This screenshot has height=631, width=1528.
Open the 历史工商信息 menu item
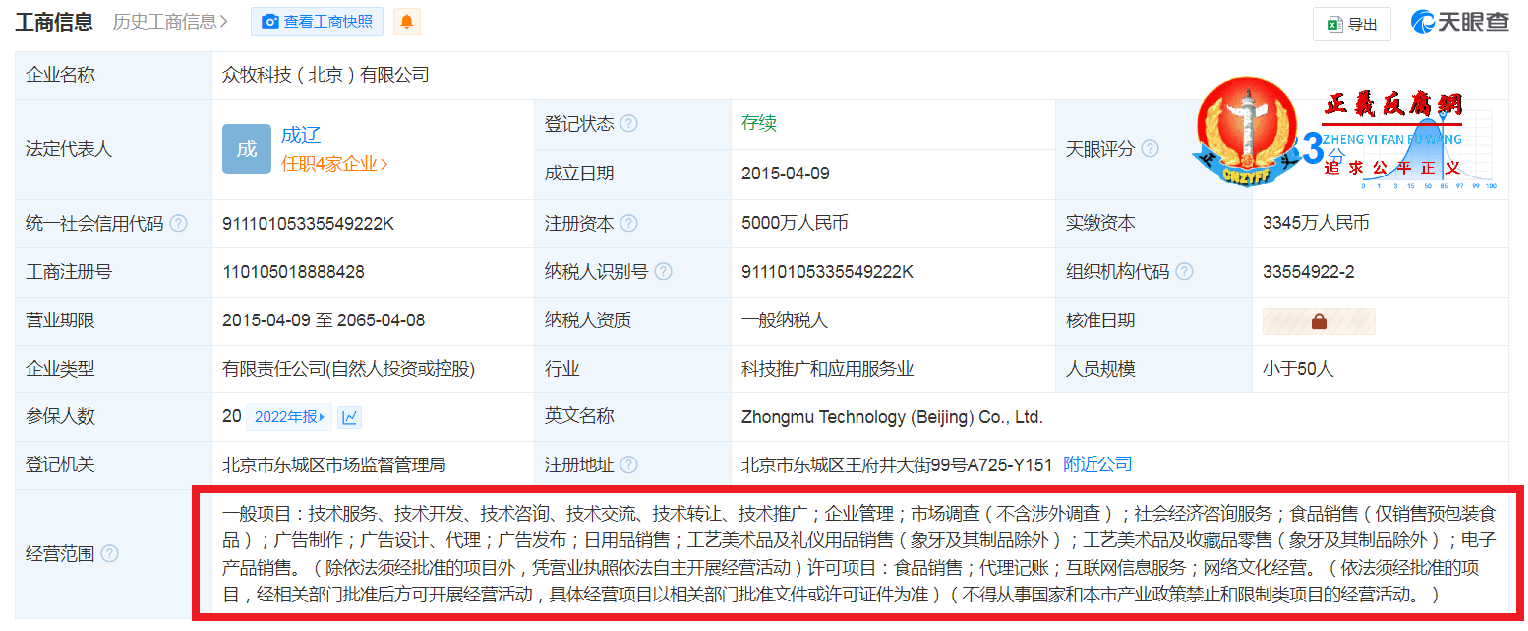pos(166,21)
